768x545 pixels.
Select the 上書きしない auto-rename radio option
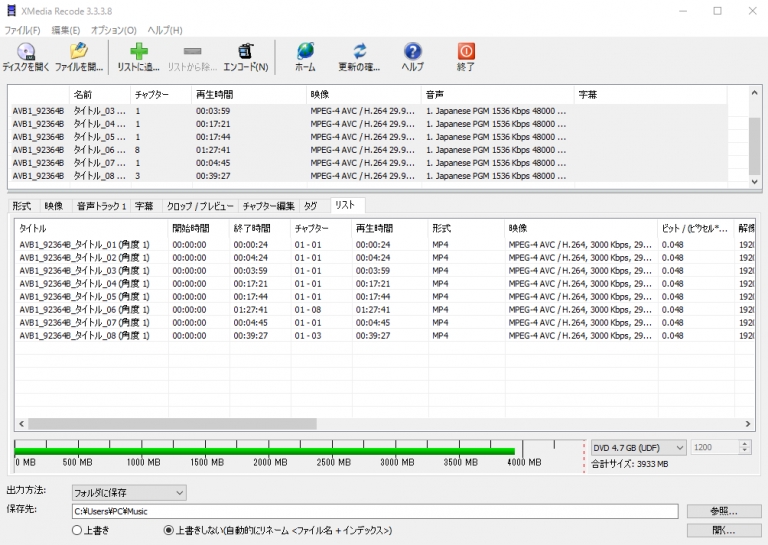pyautogui.click(x=169, y=530)
